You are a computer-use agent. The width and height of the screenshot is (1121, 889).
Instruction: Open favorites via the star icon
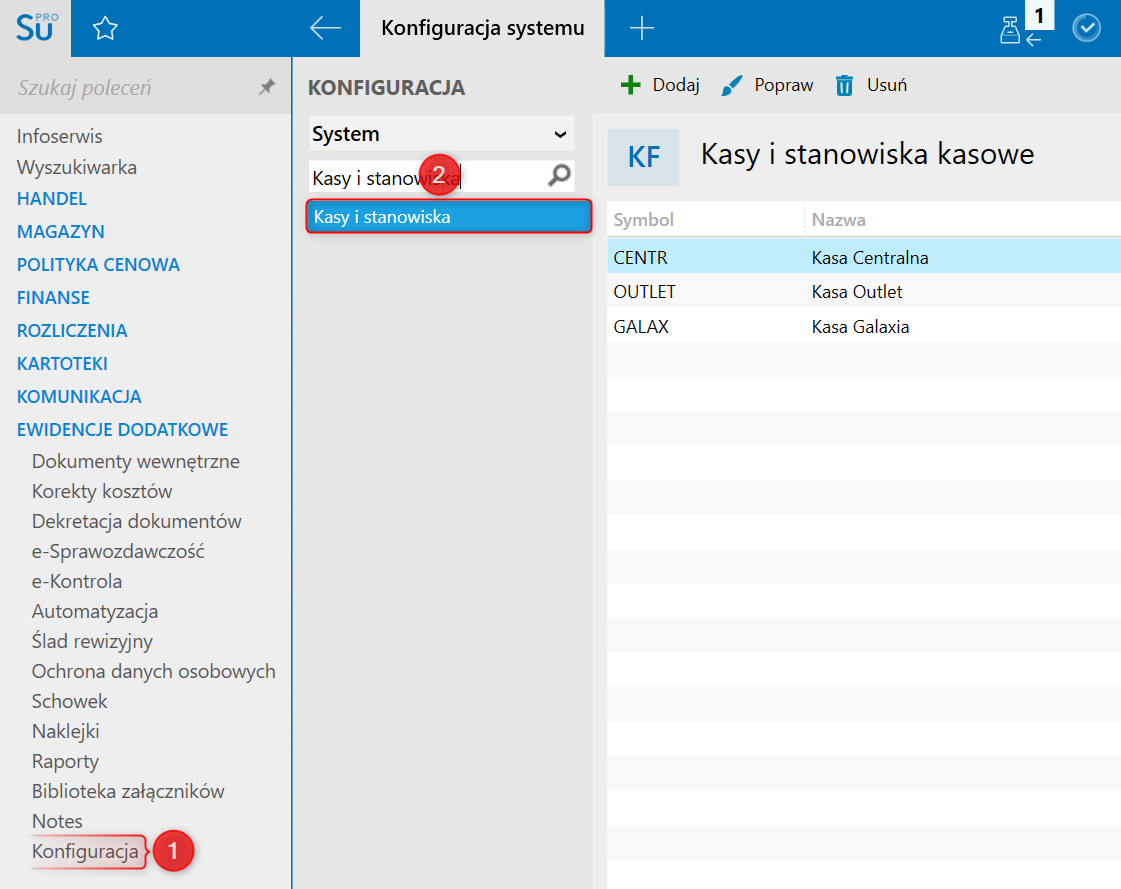pyautogui.click(x=105, y=29)
